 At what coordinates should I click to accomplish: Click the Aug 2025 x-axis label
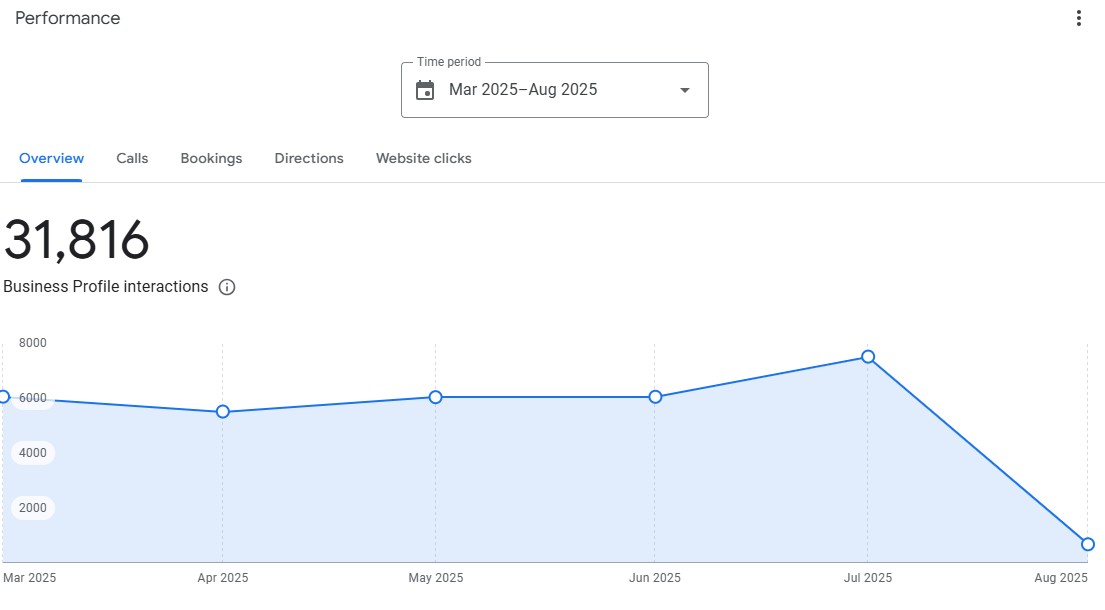coord(1061,578)
